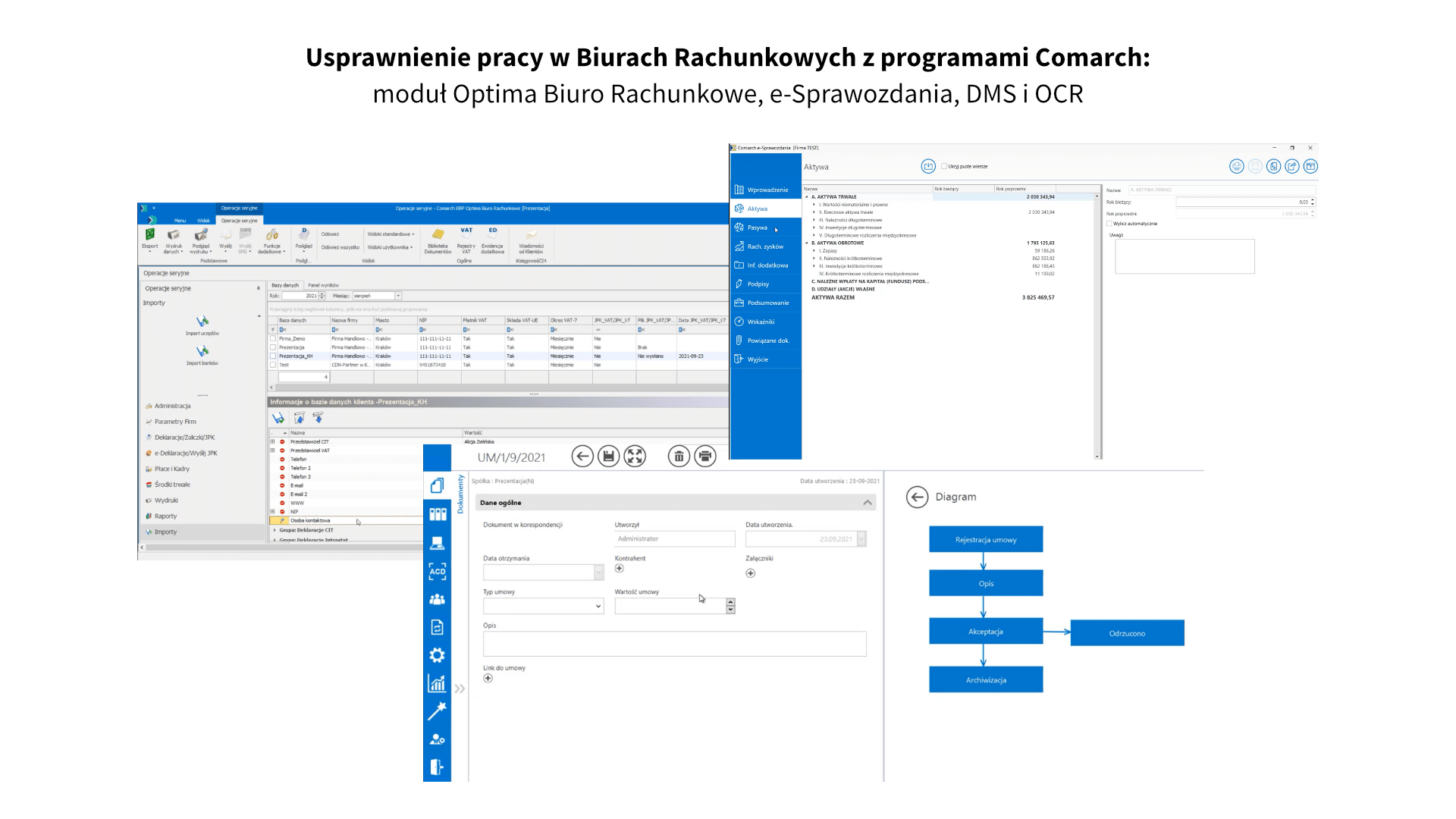
Task: Add Załączniki with plus button
Action: point(751,573)
